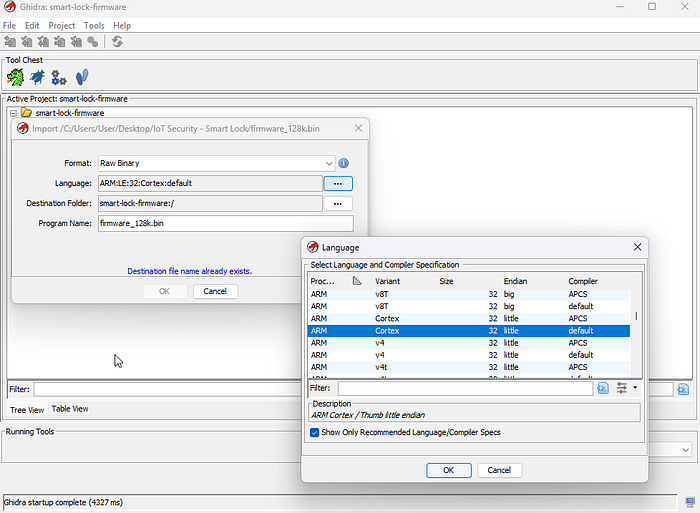Click the 'ARM Cortex / Thumb little endian' description
This screenshot has height=513, width=700.
point(368,415)
